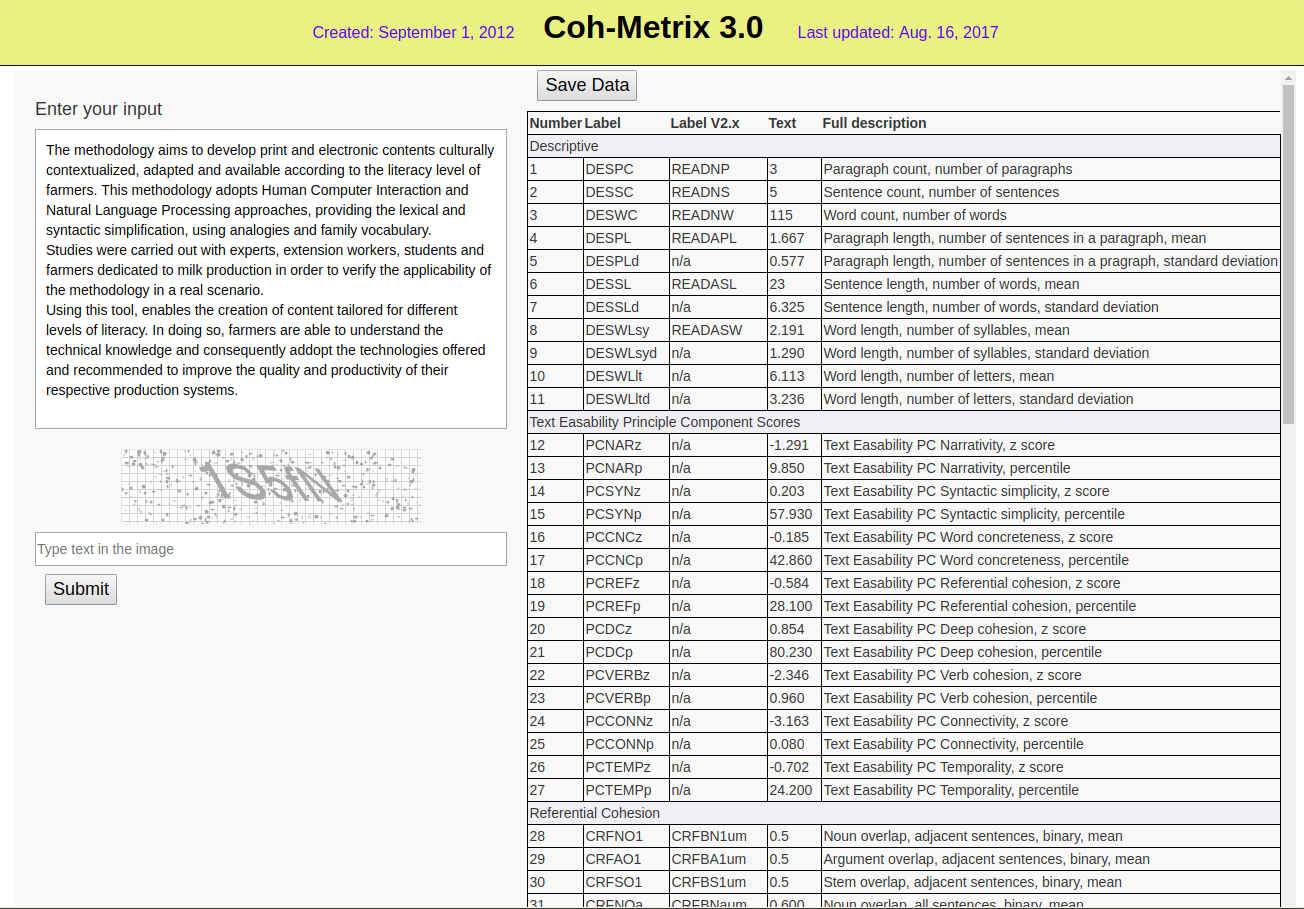1304x909 pixels.
Task: Click the Number column header
Action: [x=555, y=123]
